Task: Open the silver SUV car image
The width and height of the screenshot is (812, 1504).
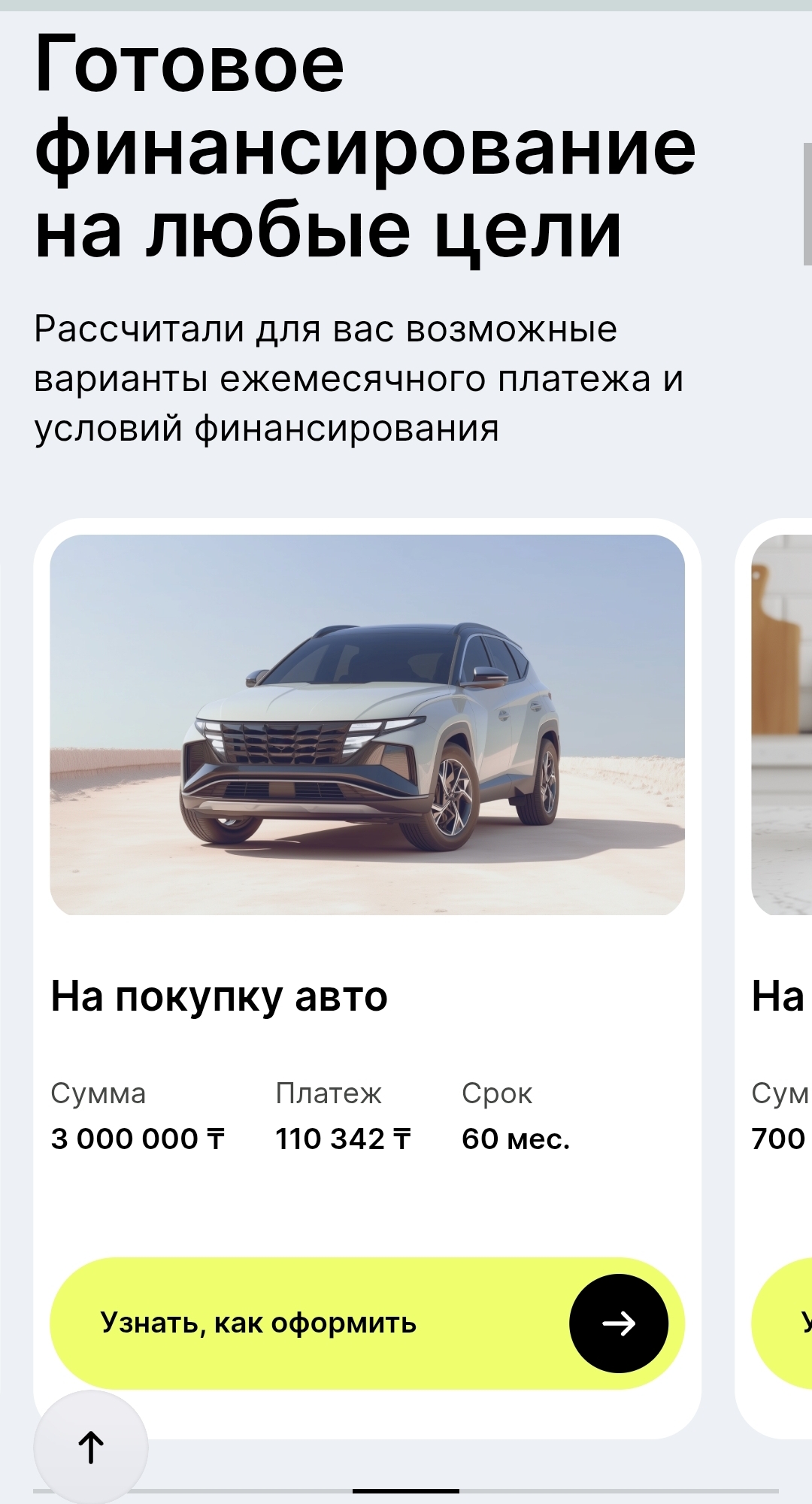Action: coord(368,725)
